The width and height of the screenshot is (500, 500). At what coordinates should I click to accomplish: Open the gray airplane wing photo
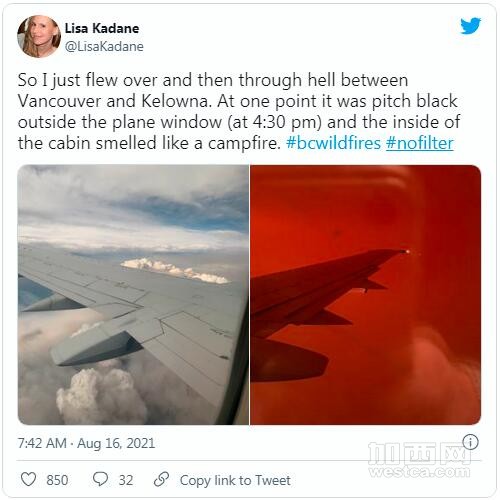(133, 295)
